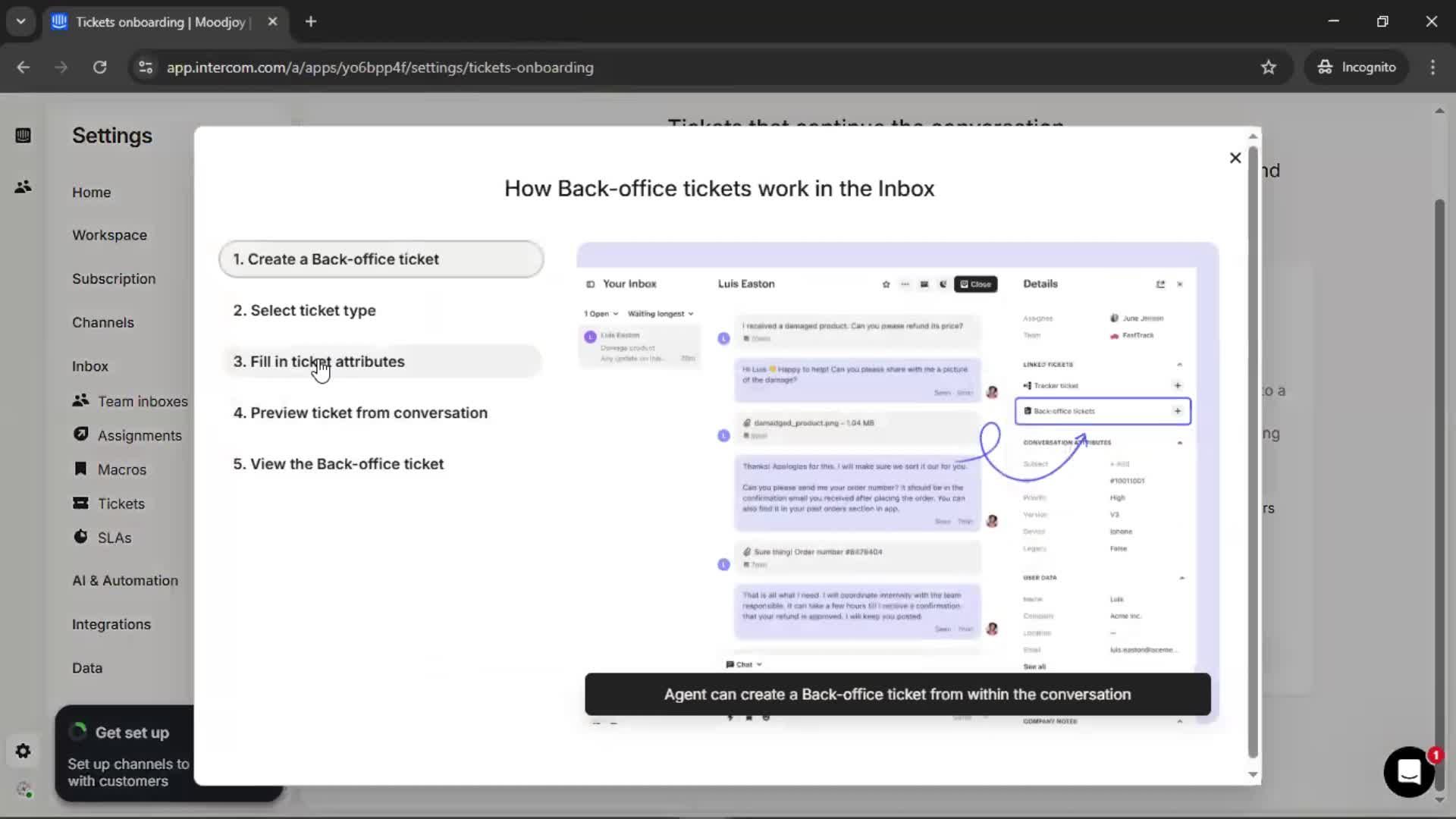Open Workspace settings

click(109, 235)
